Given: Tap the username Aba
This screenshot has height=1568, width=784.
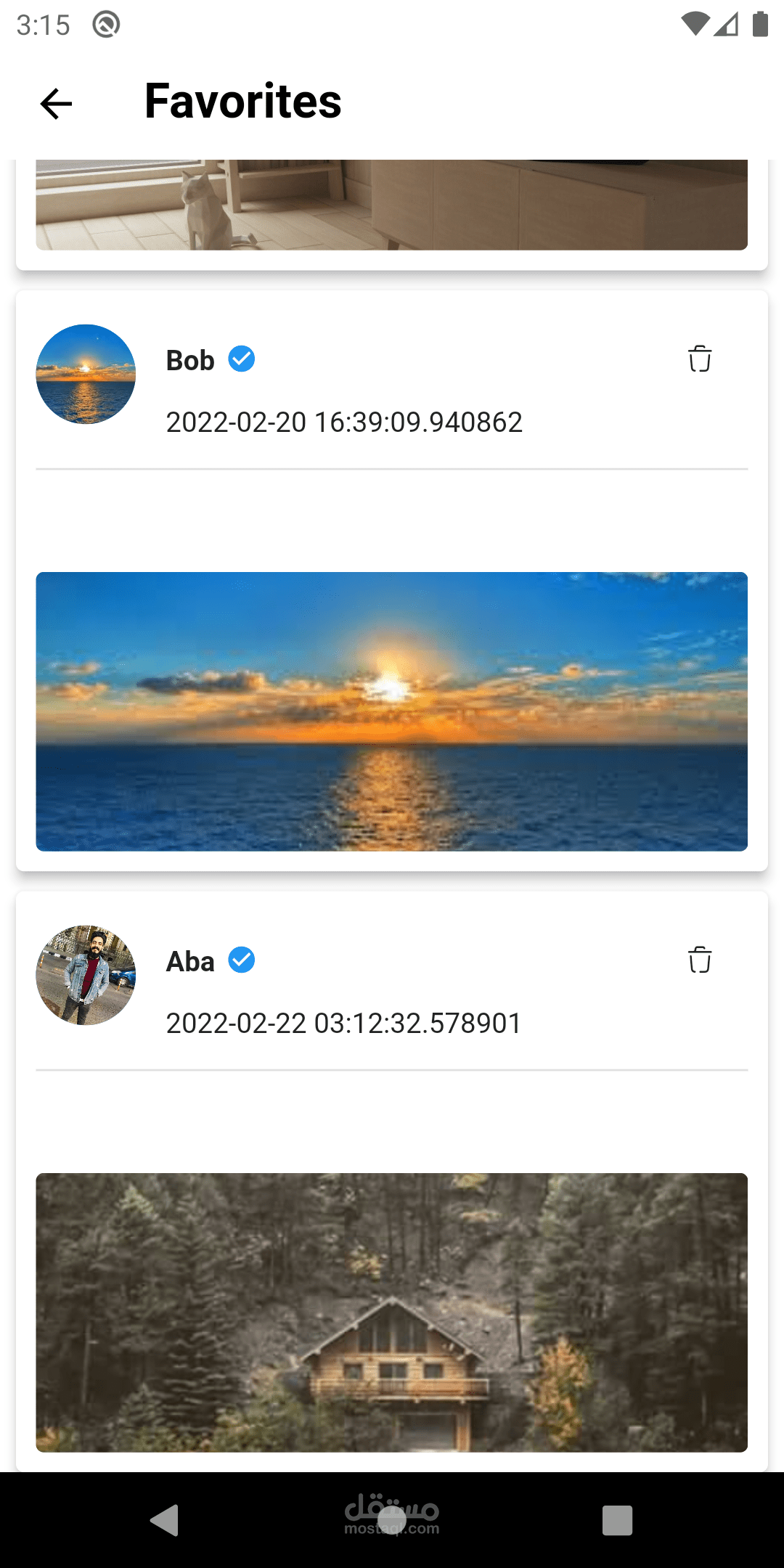Looking at the screenshot, I should (x=190, y=961).
